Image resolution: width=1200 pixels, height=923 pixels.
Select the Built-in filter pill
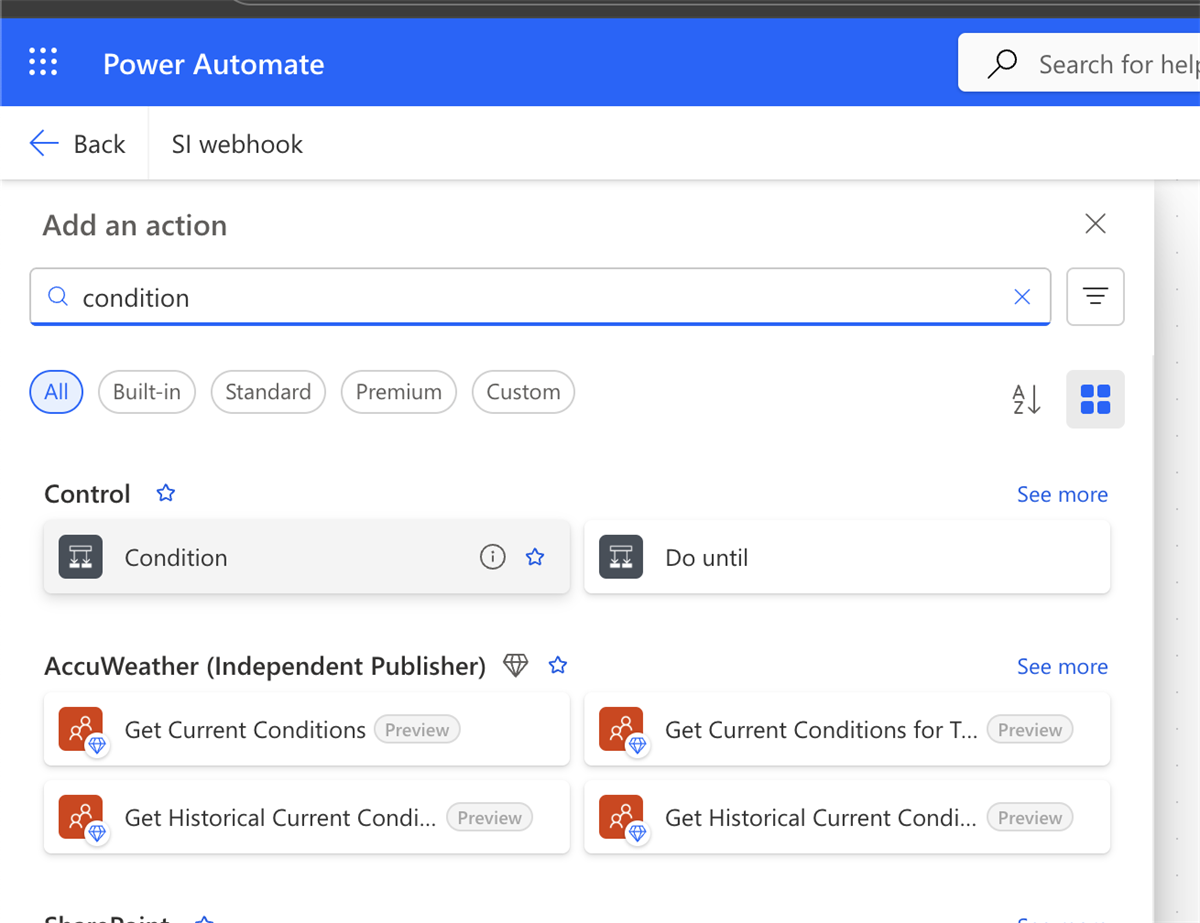pyautogui.click(x=147, y=392)
